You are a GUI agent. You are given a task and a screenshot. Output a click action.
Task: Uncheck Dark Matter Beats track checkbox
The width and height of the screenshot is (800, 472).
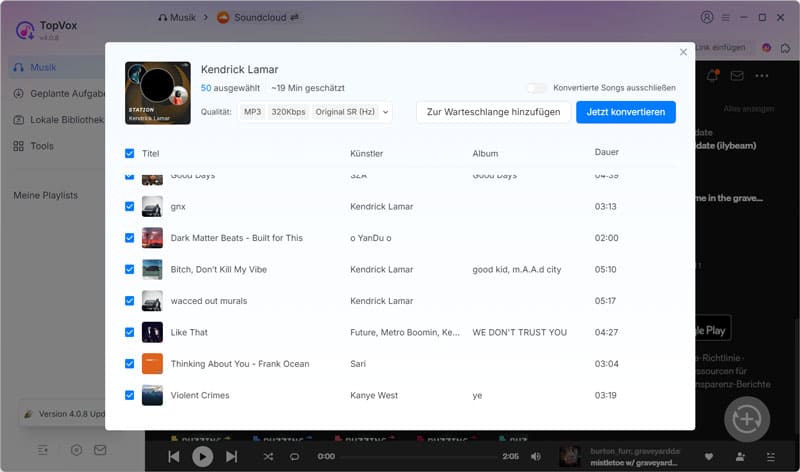[130, 238]
